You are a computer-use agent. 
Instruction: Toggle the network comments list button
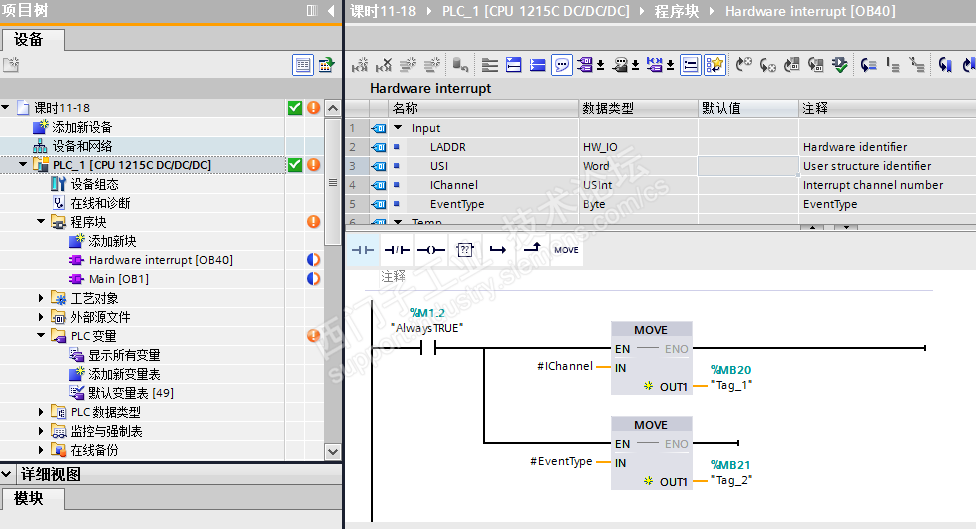click(x=690, y=65)
